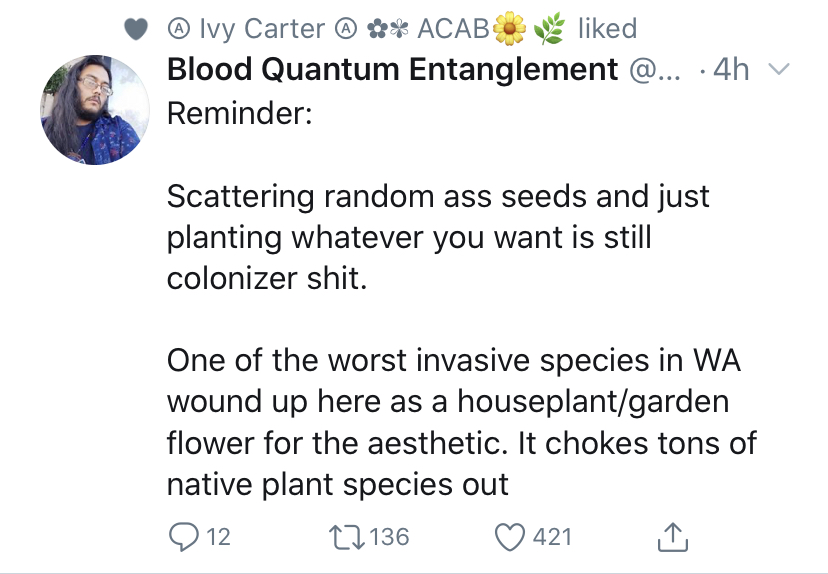Open the tweet via the "Scattering random ass seeds" text
This screenshot has height=574, width=828.
point(438,237)
